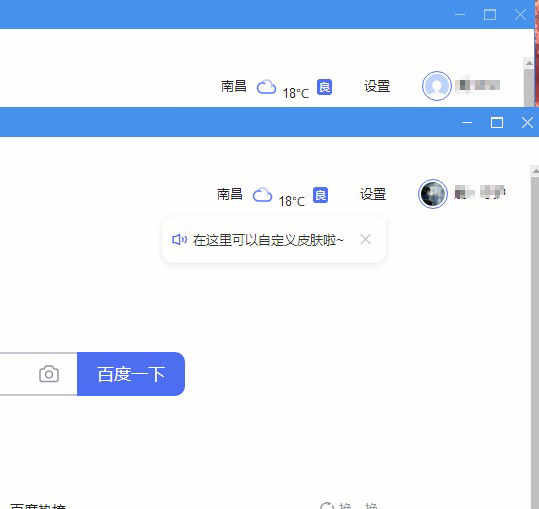Click the 良 air-quality badge in the front window
The image size is (539, 509).
[320, 195]
